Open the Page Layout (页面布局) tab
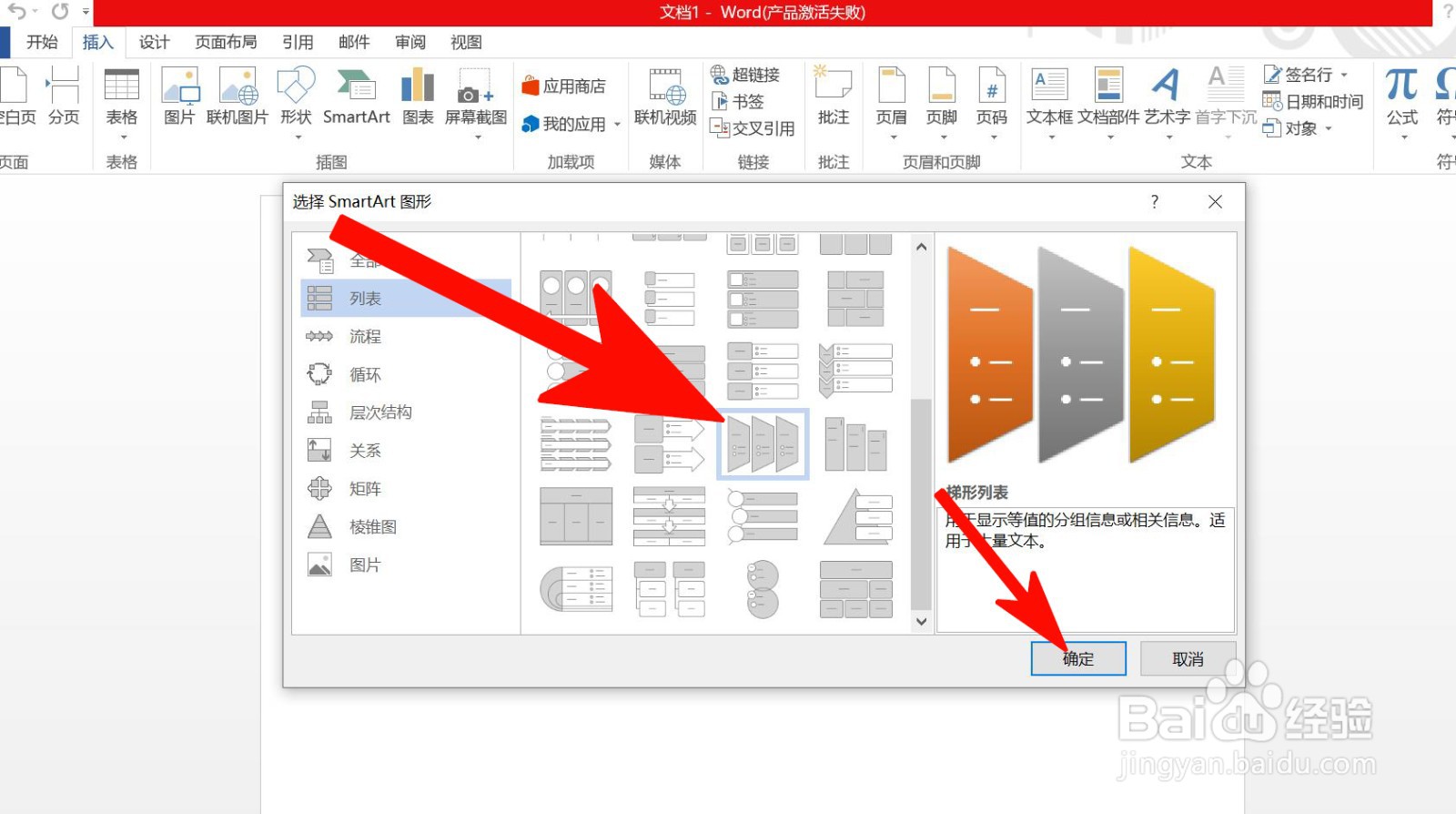Viewport: 1456px width, 814px height. pos(226,42)
